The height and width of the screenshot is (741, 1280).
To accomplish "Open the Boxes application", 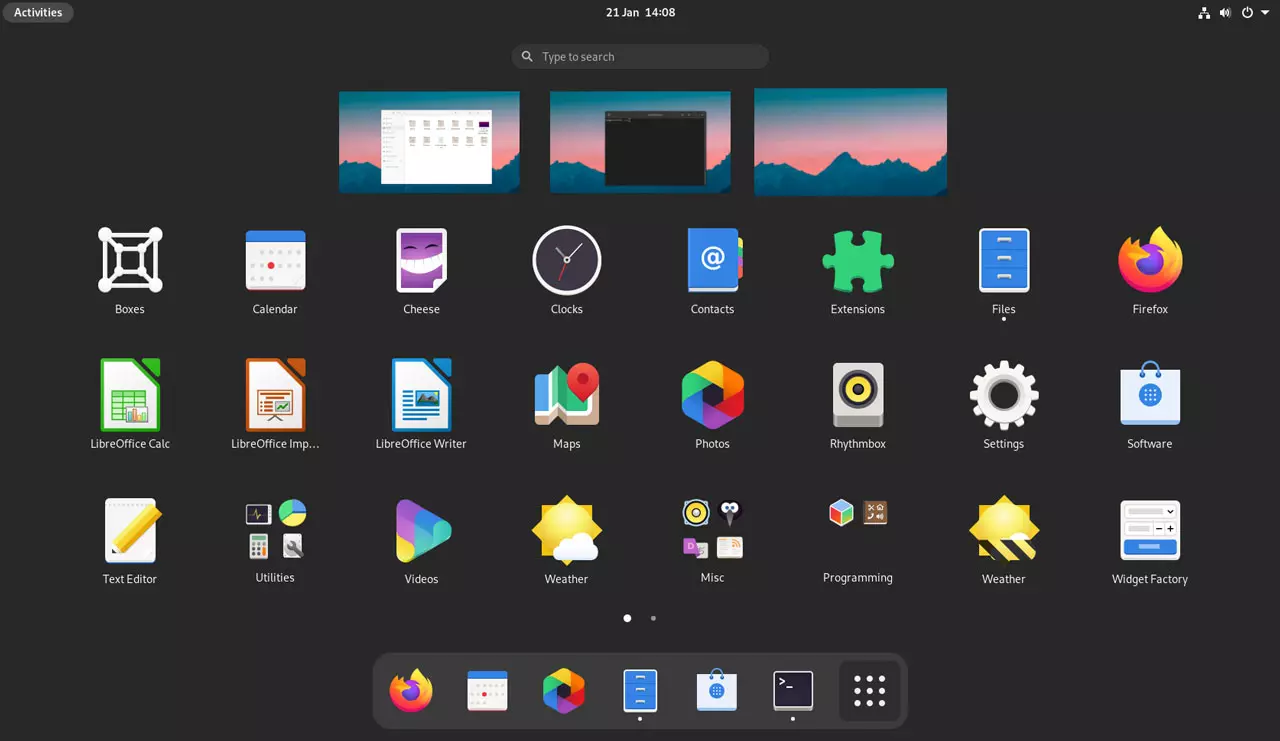I will coord(130,261).
